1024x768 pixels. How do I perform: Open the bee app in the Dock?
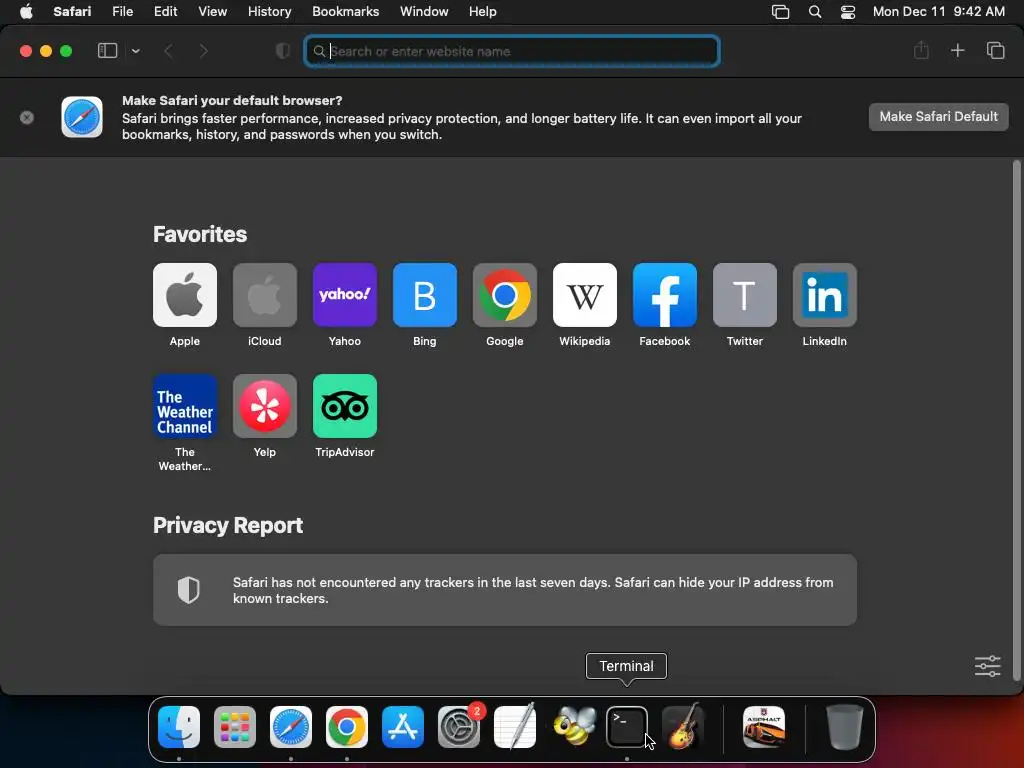[x=575, y=726]
